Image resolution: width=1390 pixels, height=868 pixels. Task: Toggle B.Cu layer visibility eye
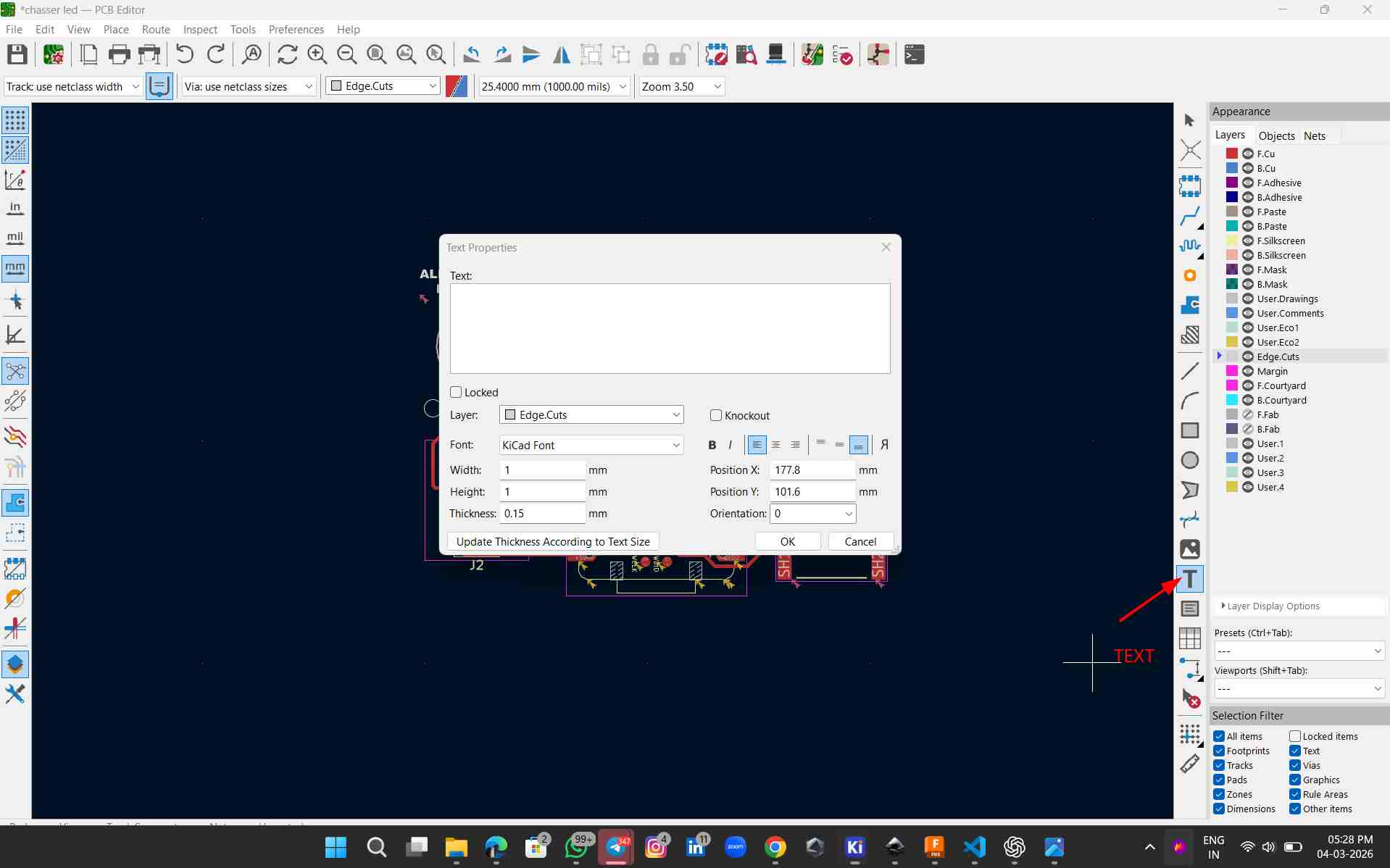click(x=1248, y=168)
